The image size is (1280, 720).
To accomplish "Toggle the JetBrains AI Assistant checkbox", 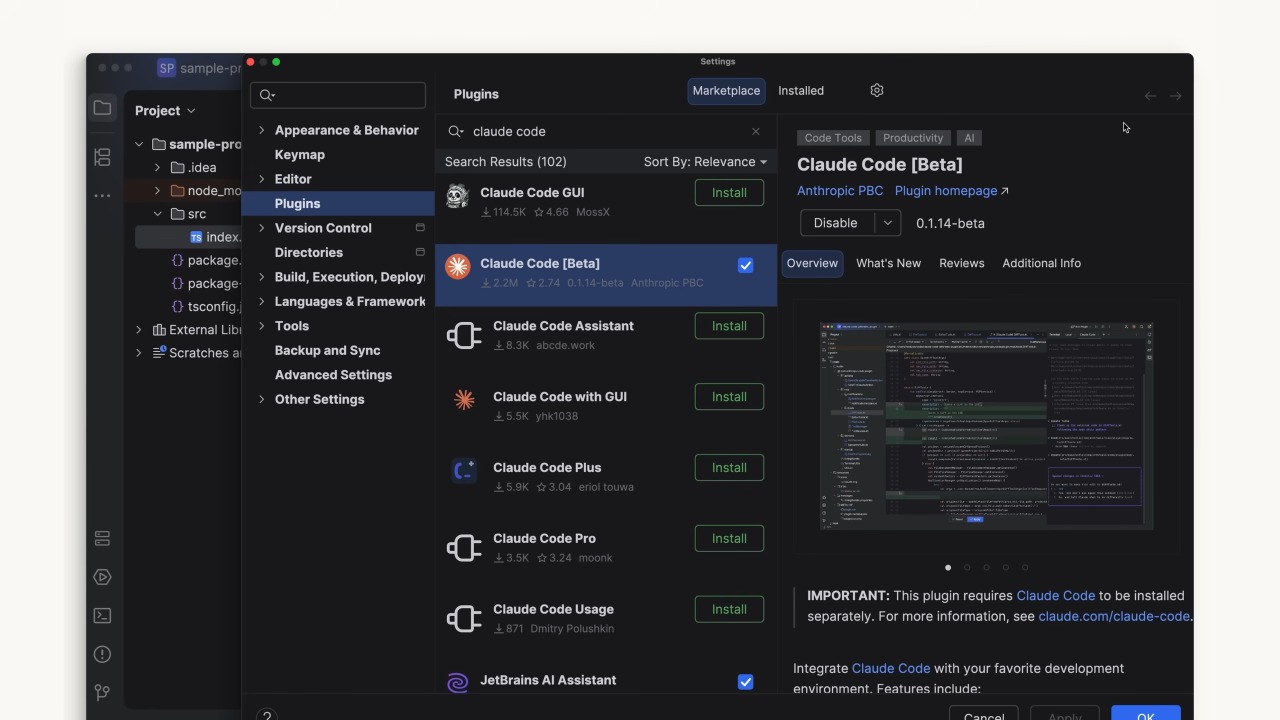I will pos(745,682).
